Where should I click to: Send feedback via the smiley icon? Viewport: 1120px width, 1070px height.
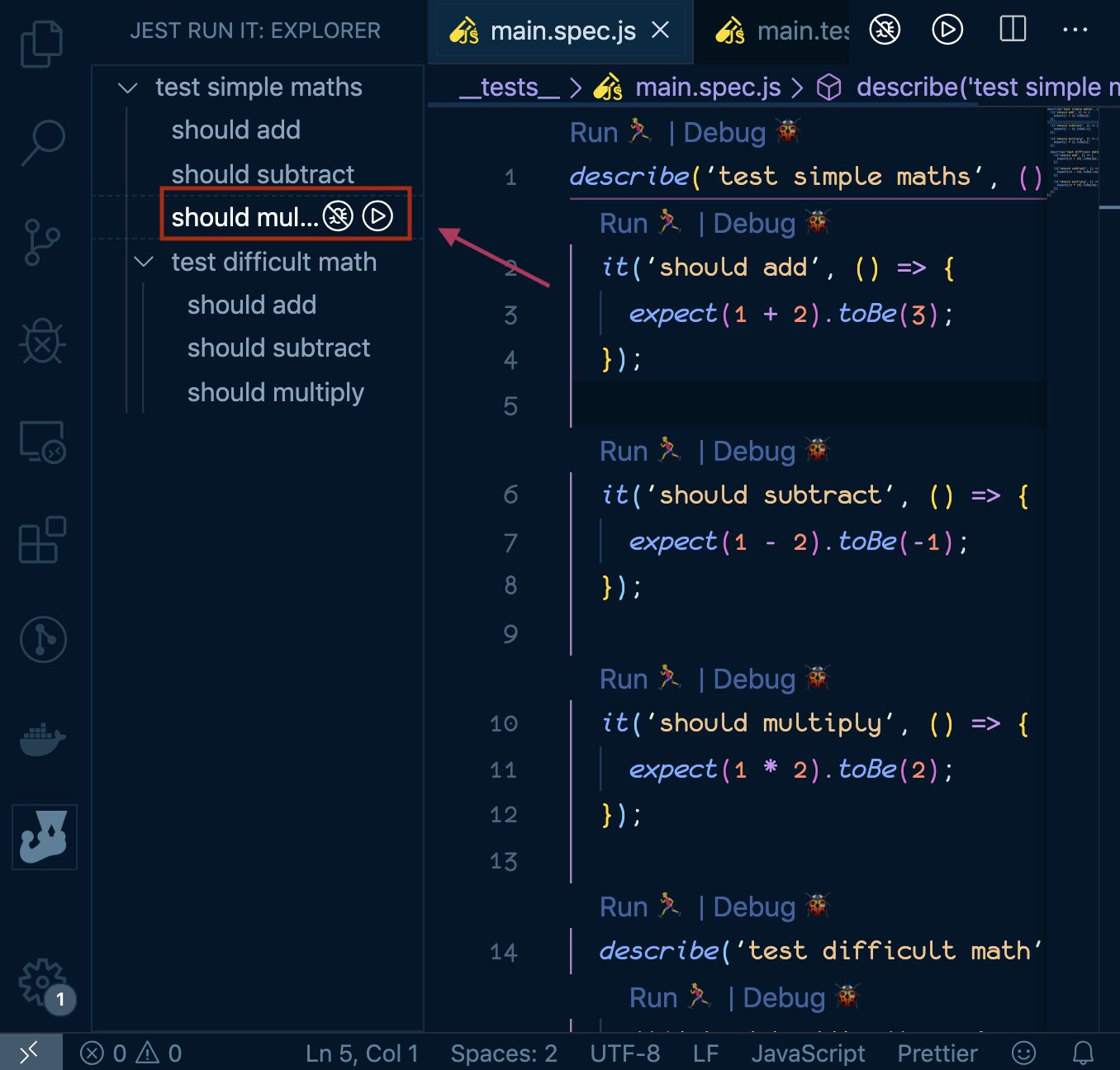coord(1023,1053)
